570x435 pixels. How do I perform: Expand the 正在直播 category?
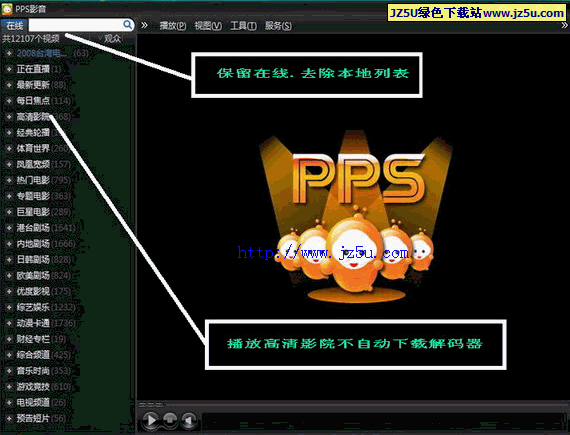(x=9, y=69)
